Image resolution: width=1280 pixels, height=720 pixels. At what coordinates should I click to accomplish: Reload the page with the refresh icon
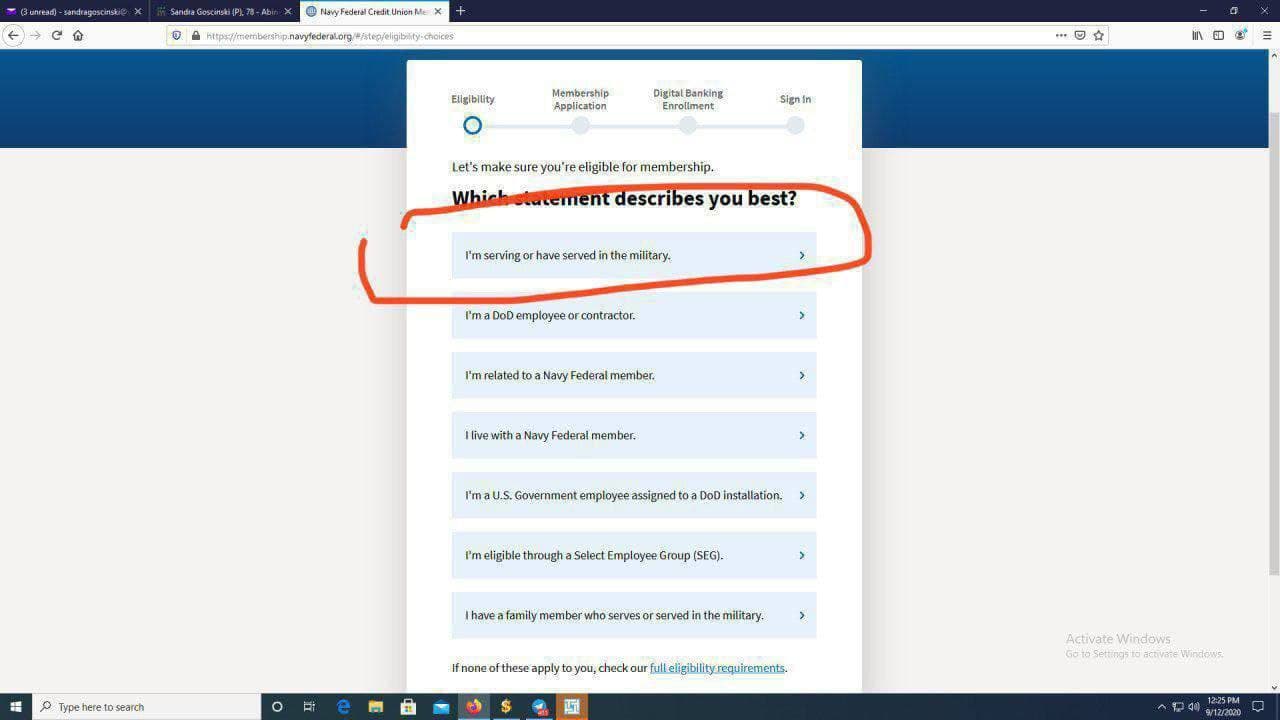click(57, 35)
